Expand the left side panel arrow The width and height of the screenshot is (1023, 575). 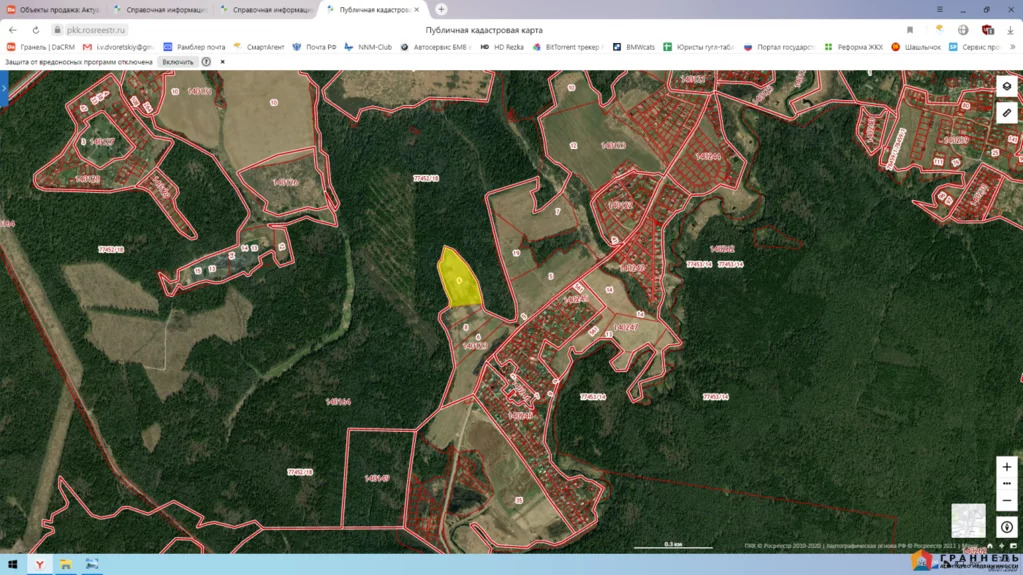[4, 90]
